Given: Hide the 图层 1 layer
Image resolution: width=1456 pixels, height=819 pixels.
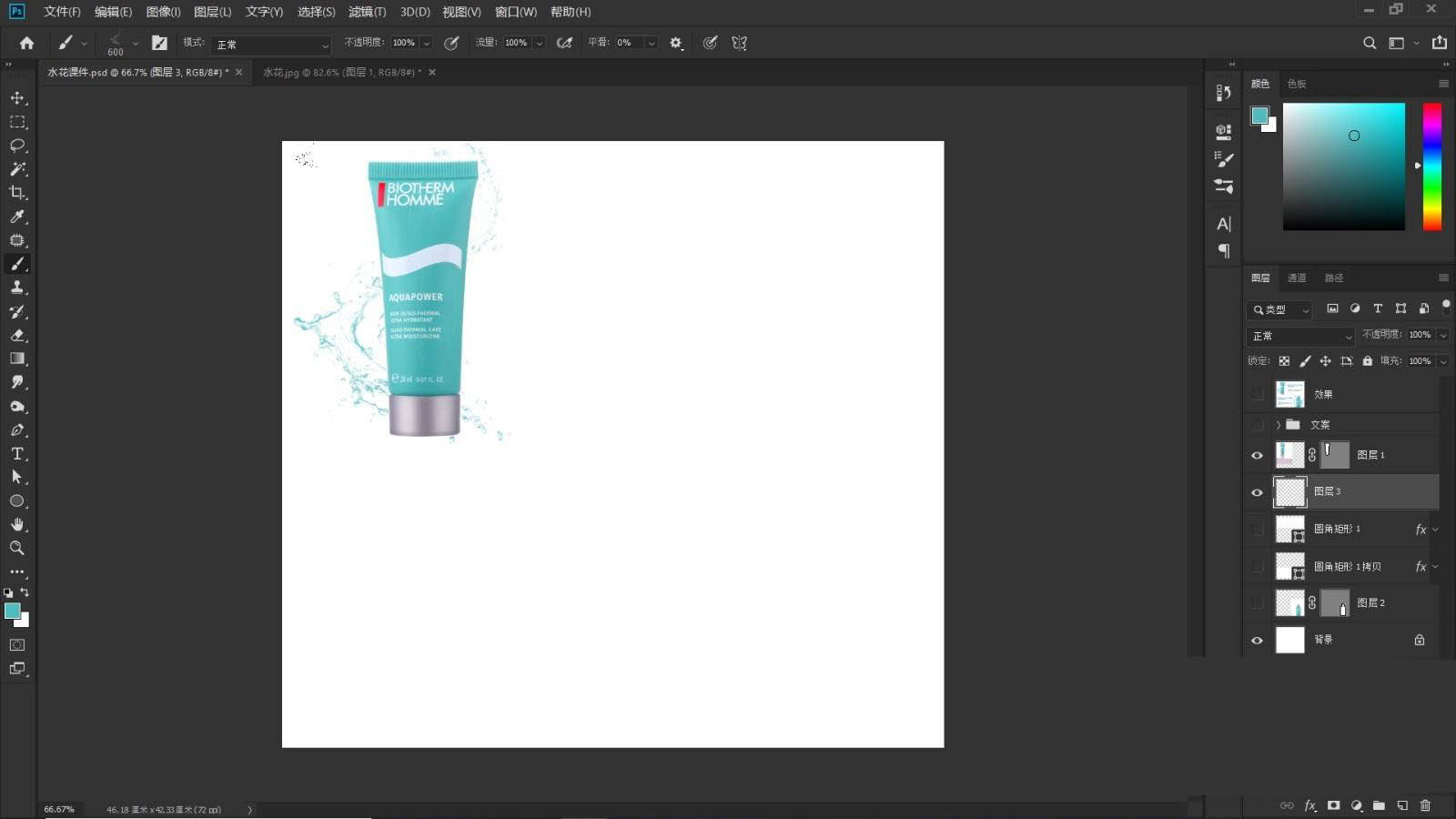Looking at the screenshot, I should tap(1257, 455).
